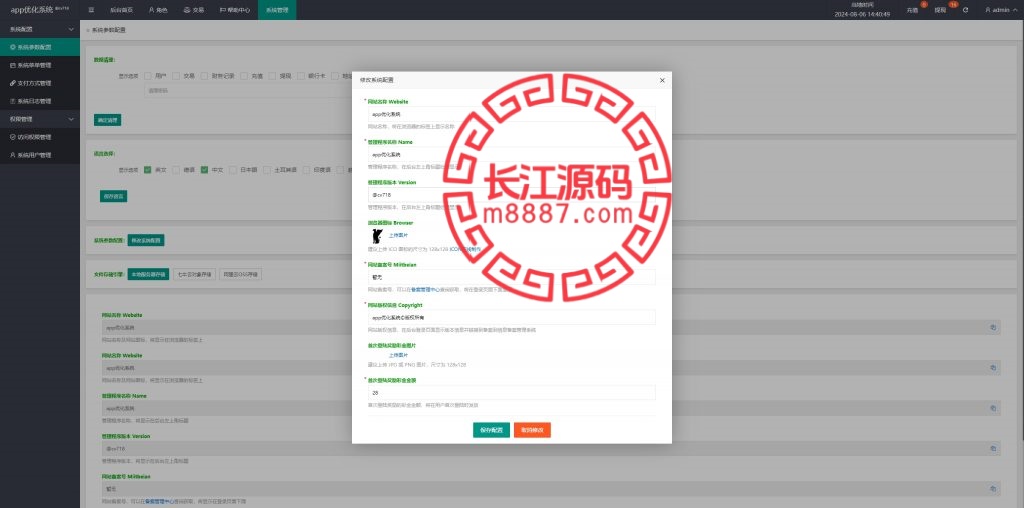Copy second 网站名称 Website value in background
Viewport: 1024px width, 508px height.
pos(993,368)
